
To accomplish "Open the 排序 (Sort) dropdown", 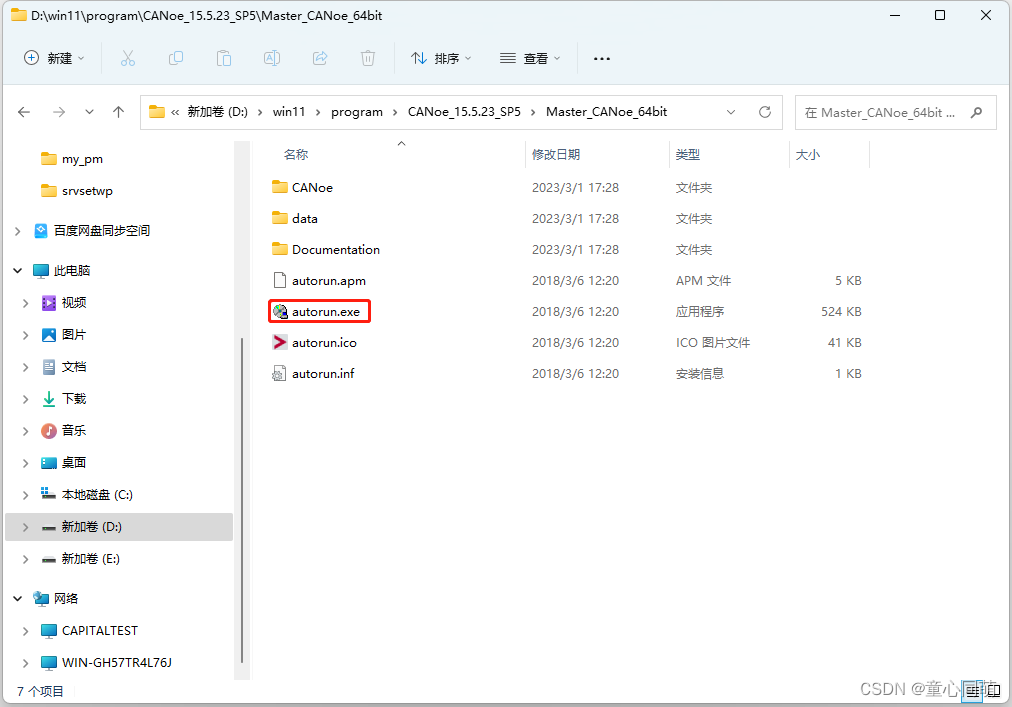I will pyautogui.click(x=441, y=58).
